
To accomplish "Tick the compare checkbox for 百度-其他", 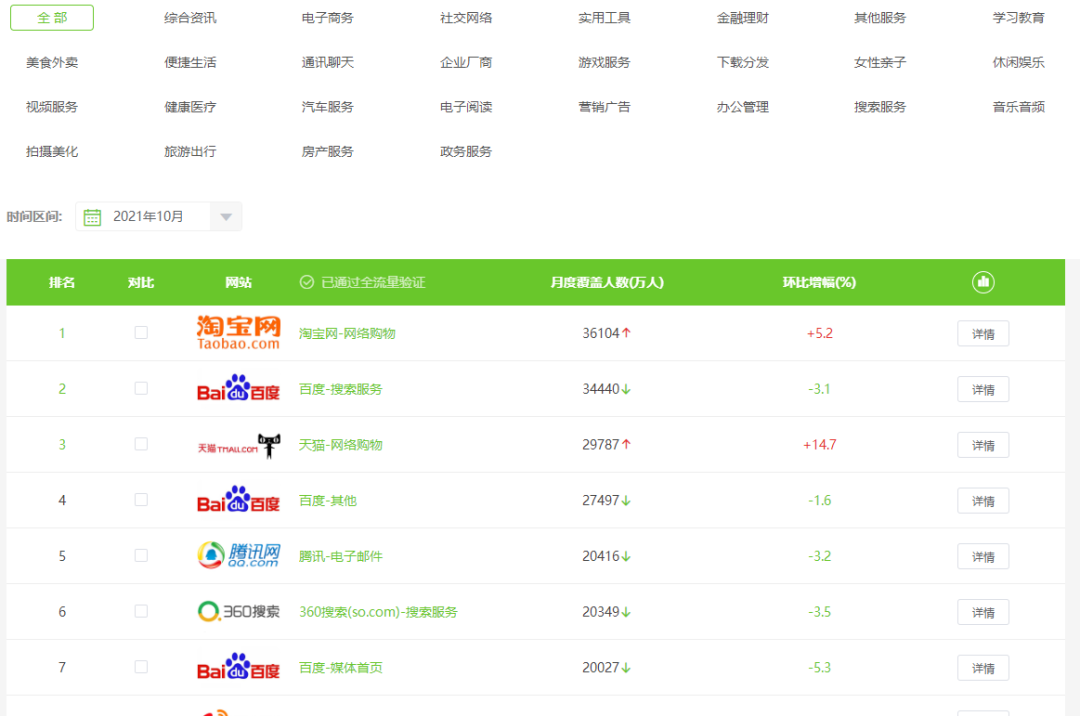I will point(141,500).
